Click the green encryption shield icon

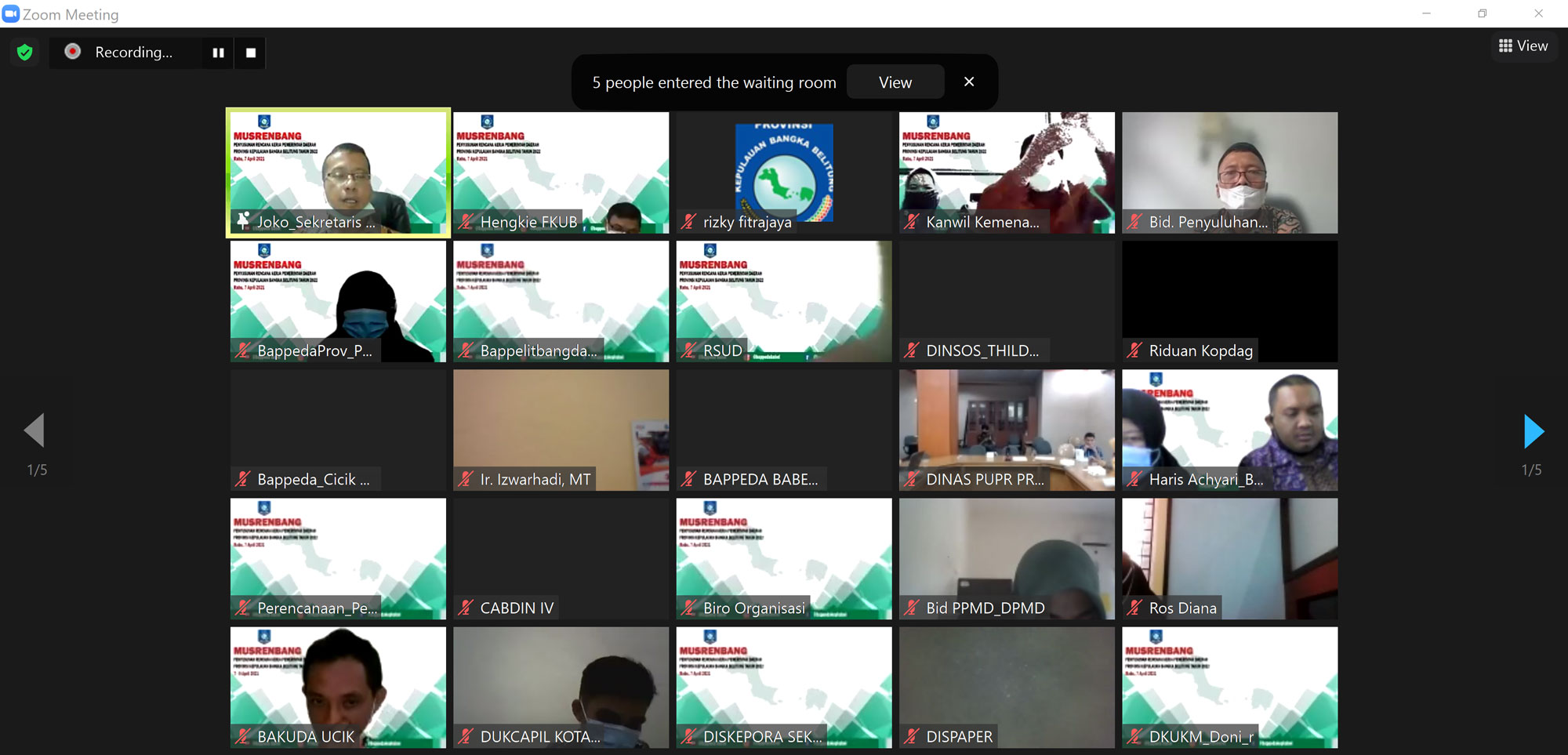(24, 53)
